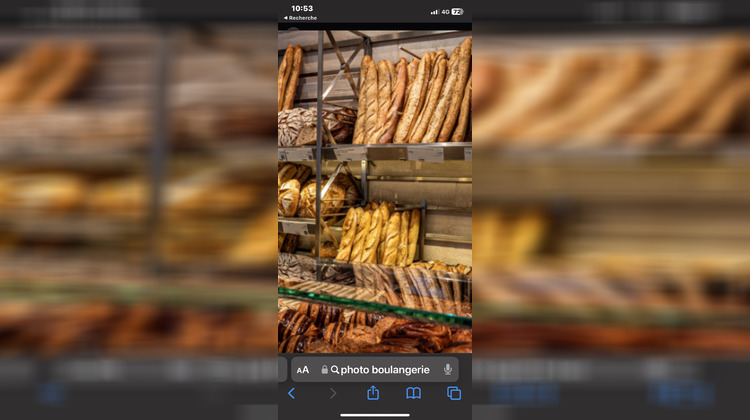750x420 pixels.
Task: Tap the padlock icon in address bar
Action: coord(325,370)
